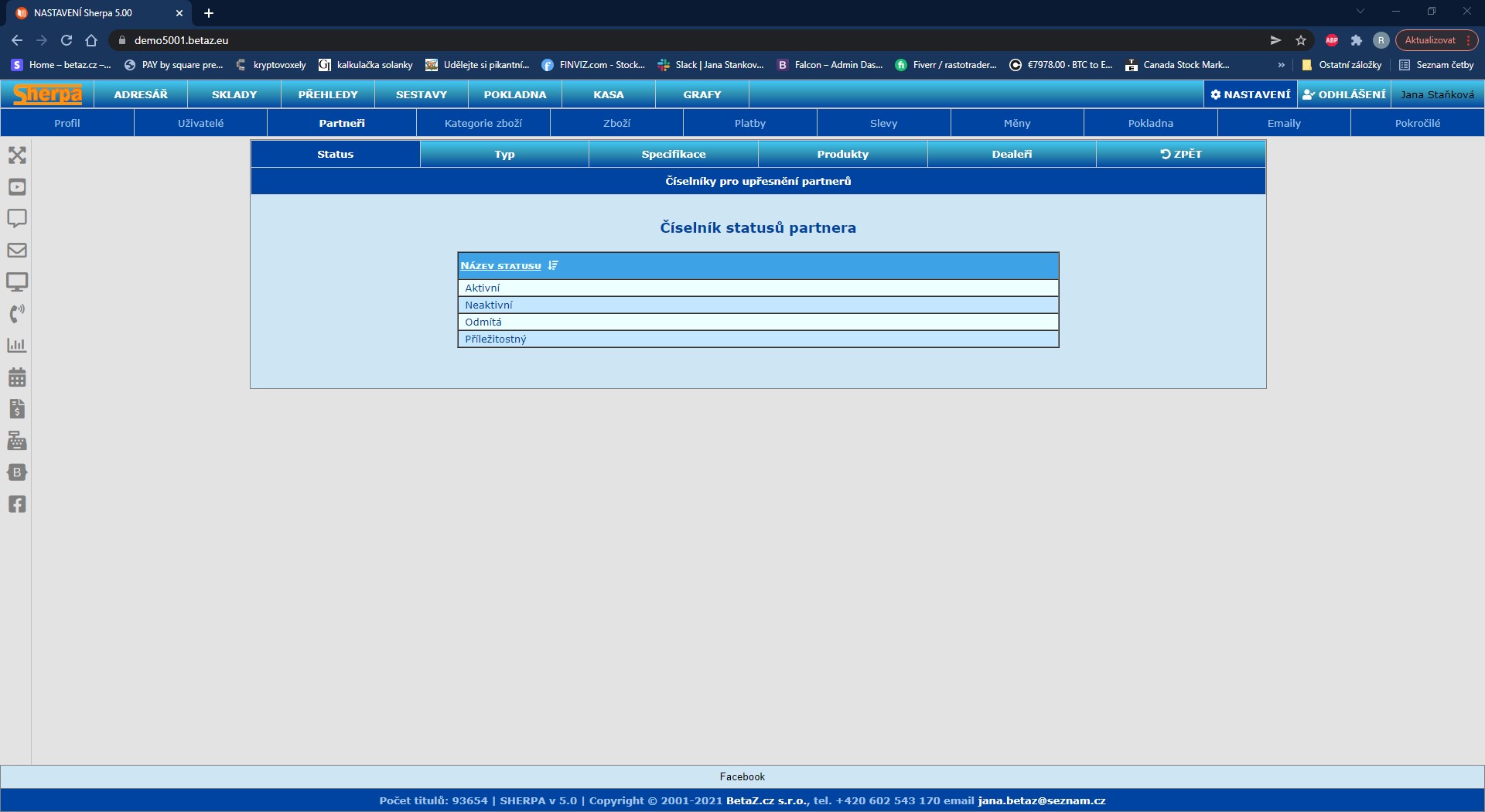Open the bar chart sidebar icon
This screenshot has height=812, width=1485.
click(17, 346)
